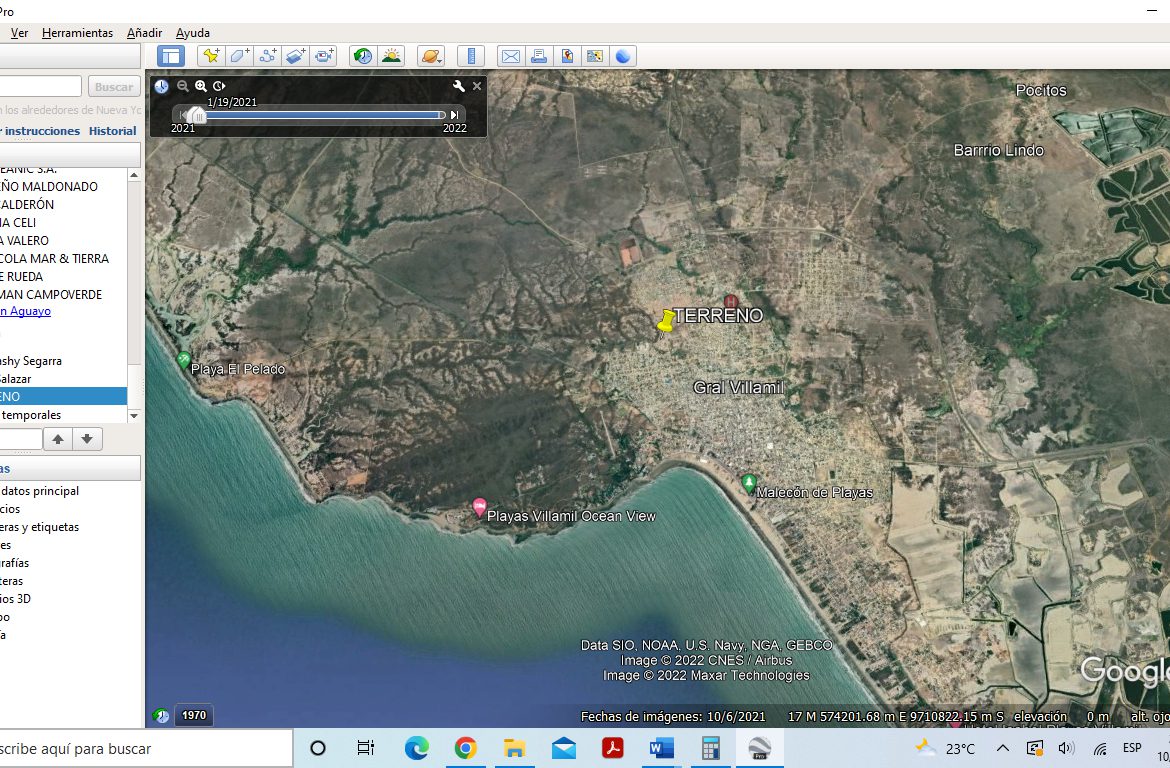This screenshot has height=768, width=1170.
Task: Add an image overlay from the toolbar
Action: (x=295, y=56)
